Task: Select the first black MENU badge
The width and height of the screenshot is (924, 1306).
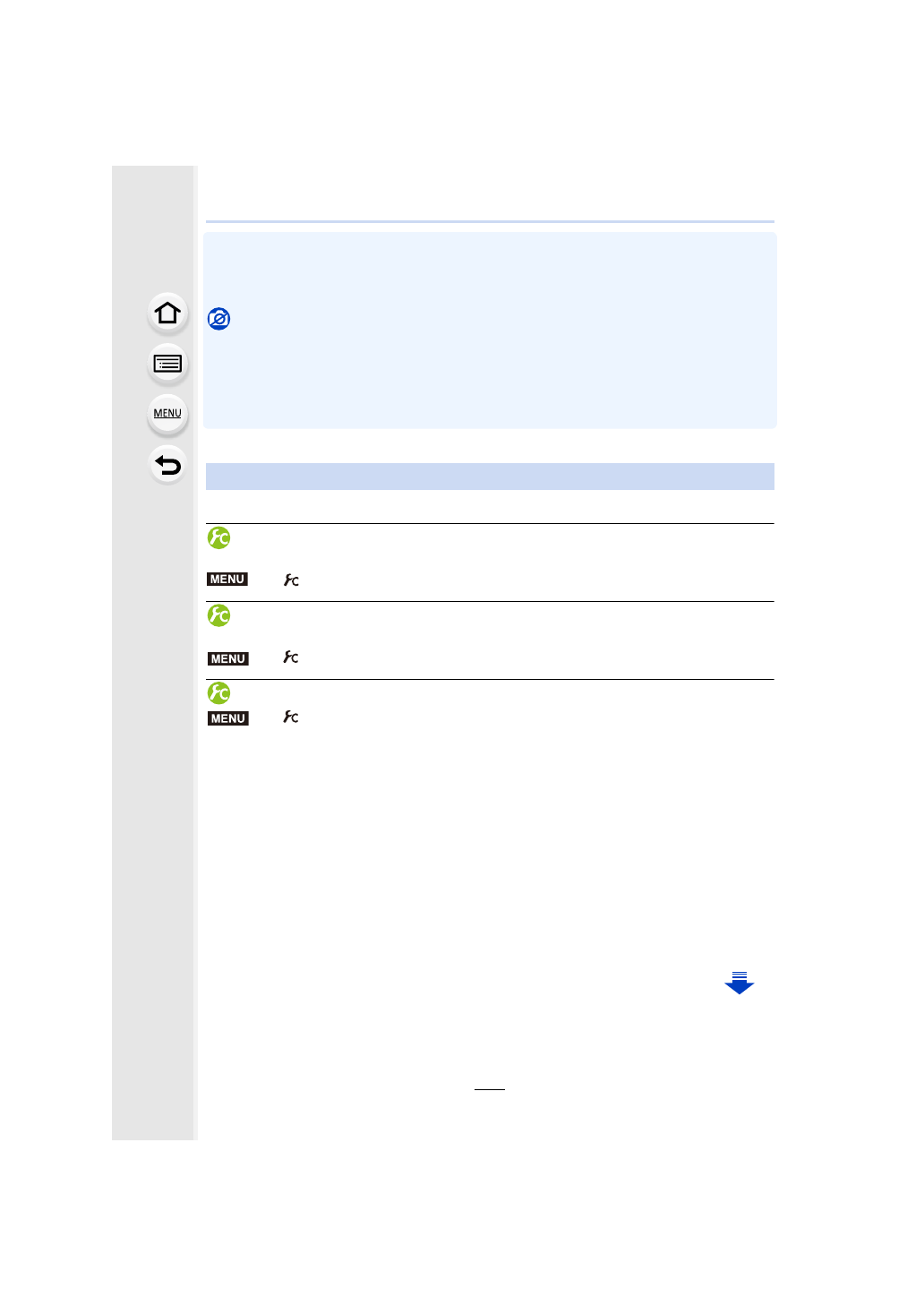Action: [x=227, y=580]
